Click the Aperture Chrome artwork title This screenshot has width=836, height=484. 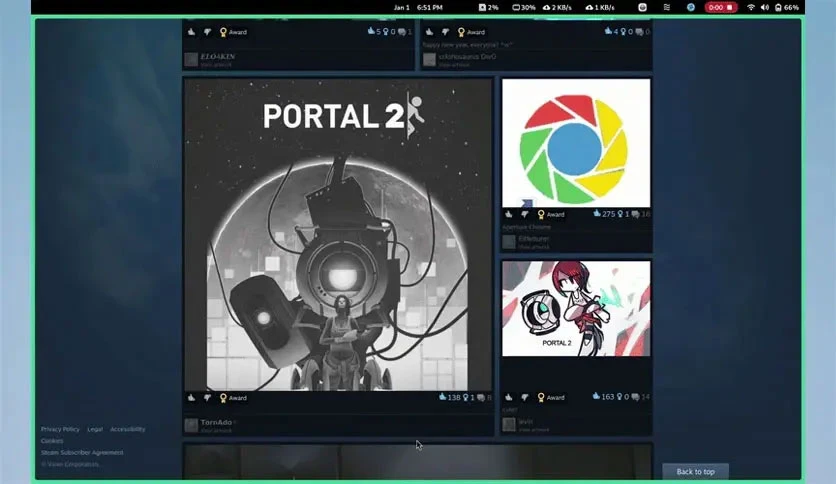tap(526, 227)
